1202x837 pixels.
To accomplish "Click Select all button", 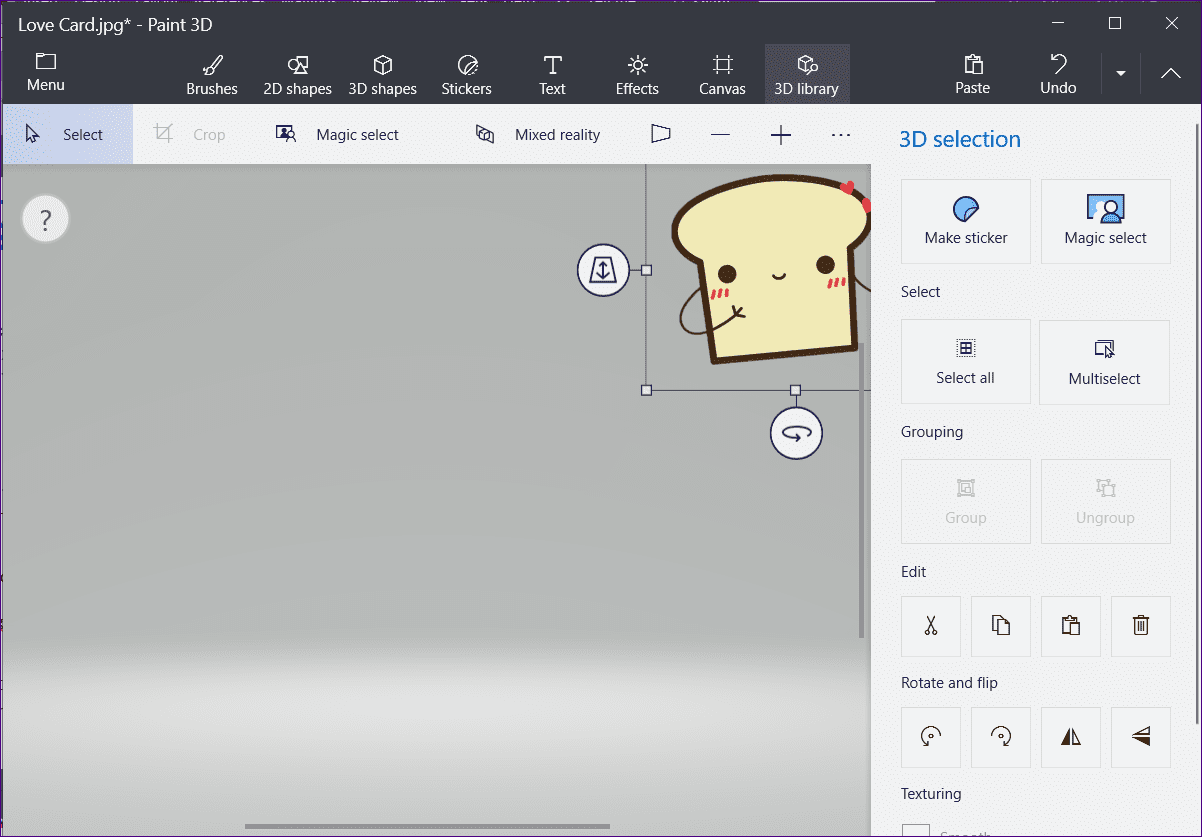I will pos(966,362).
